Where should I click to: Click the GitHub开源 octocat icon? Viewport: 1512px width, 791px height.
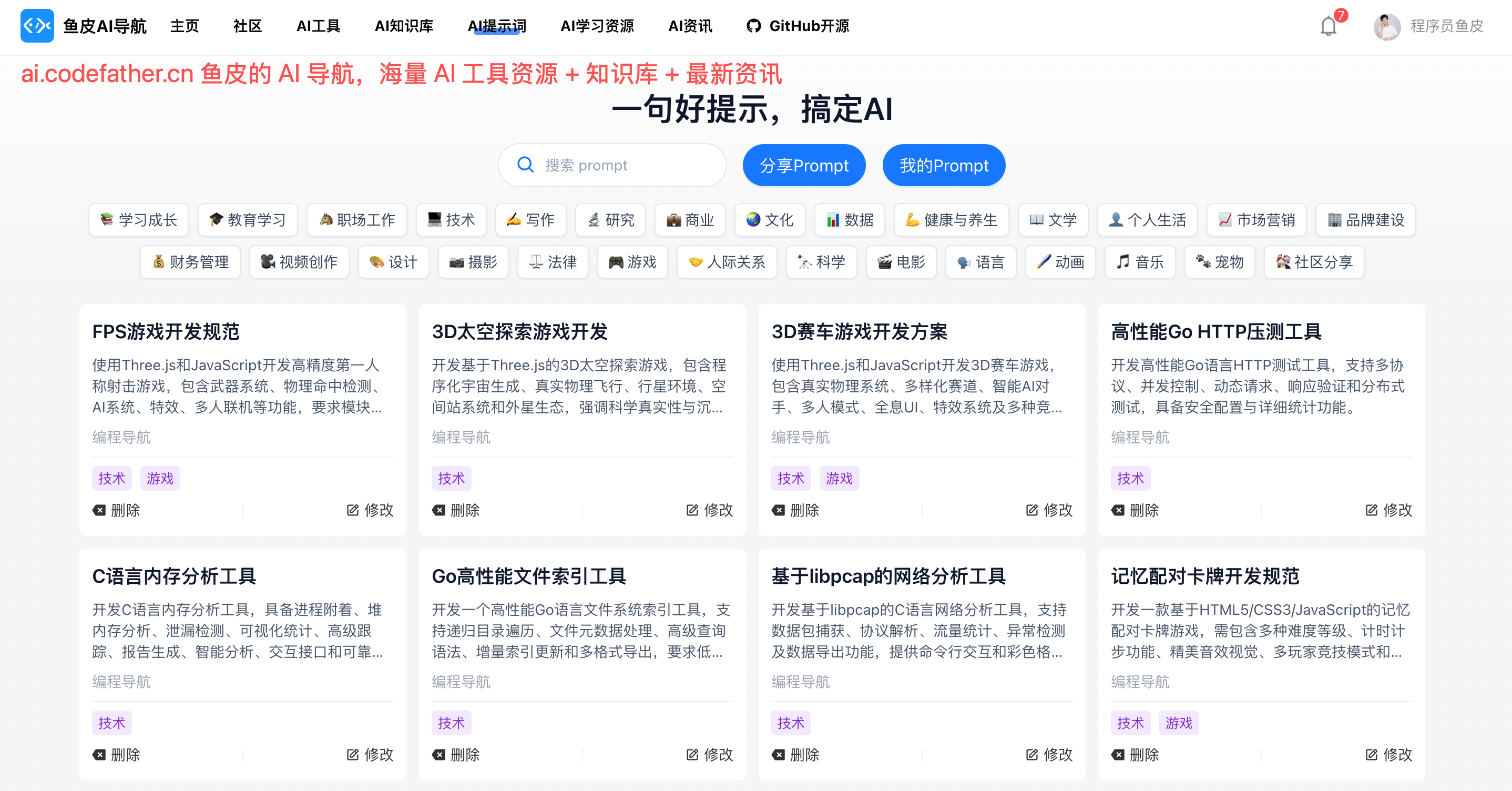(x=754, y=26)
